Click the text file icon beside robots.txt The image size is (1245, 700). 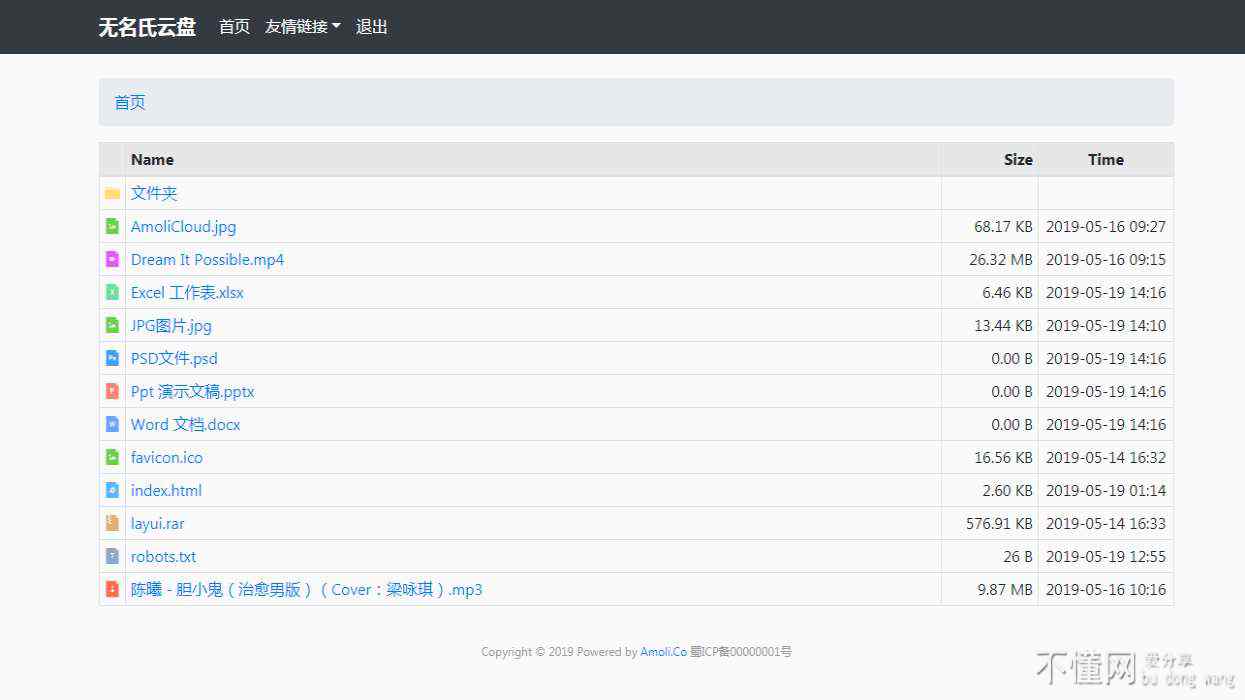112,556
